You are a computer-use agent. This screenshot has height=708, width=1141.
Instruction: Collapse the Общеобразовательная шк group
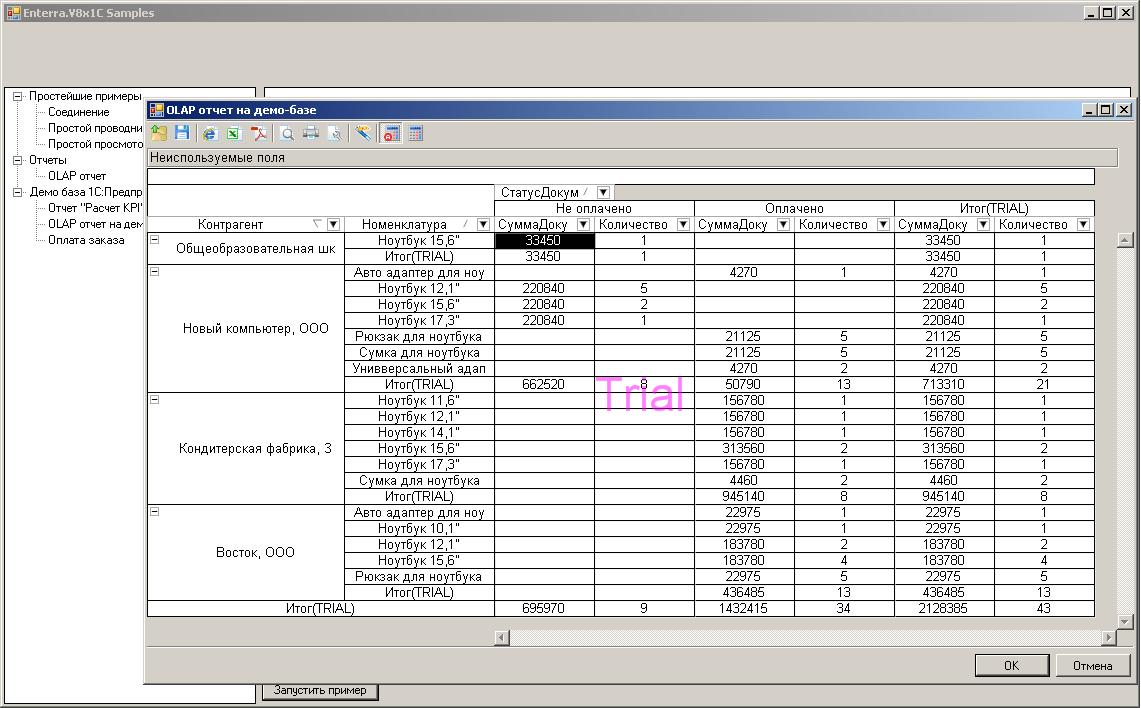[154, 239]
